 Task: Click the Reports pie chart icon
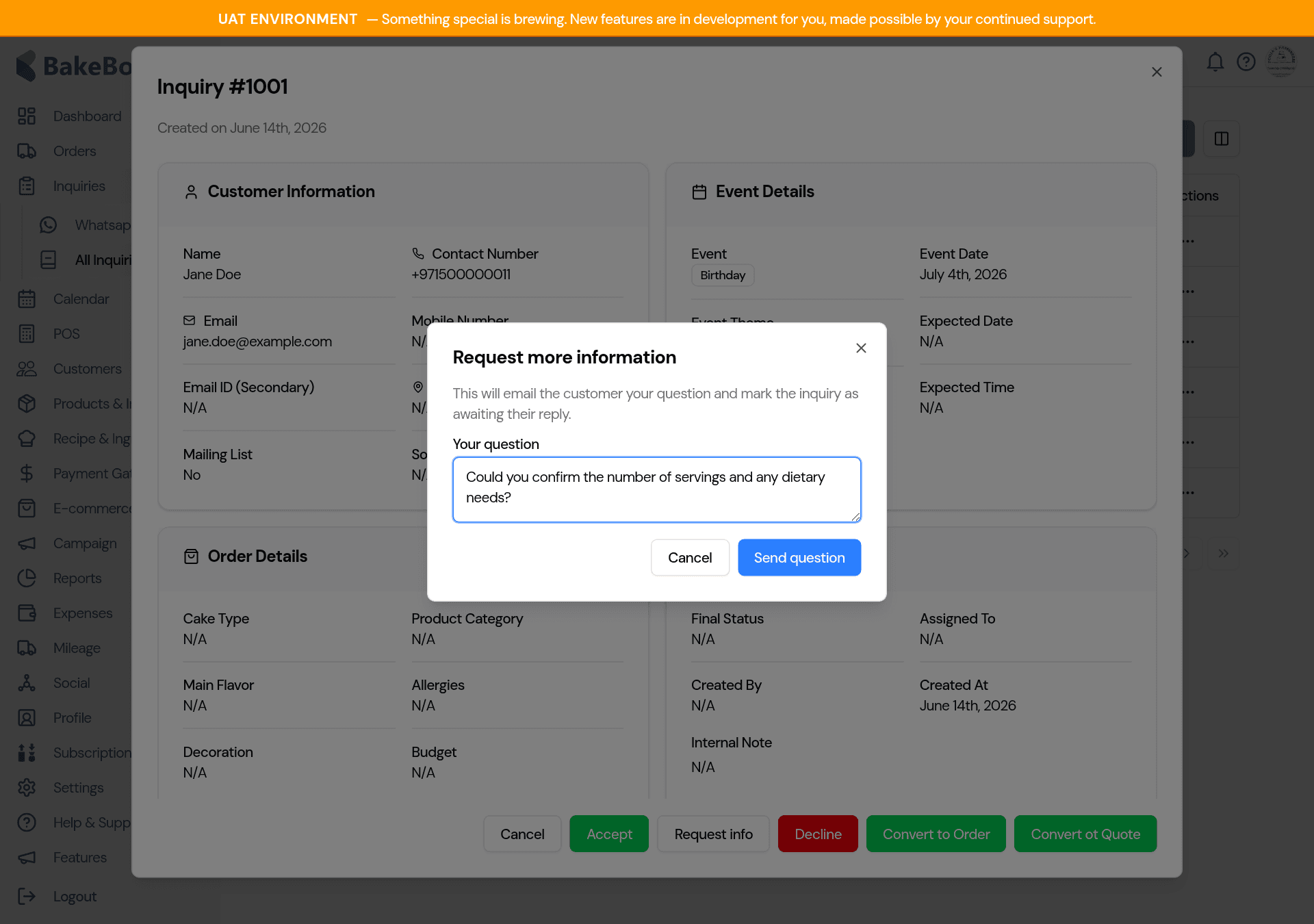point(27,578)
